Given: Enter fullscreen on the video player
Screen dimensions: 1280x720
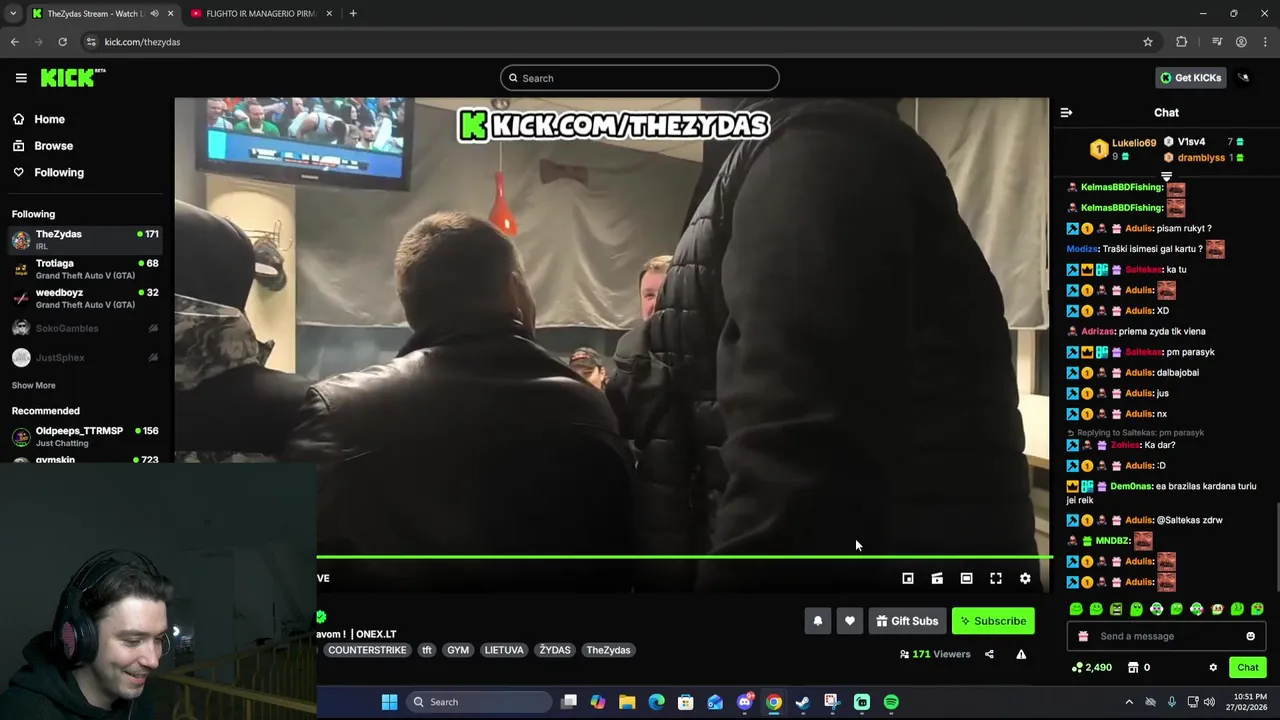Looking at the screenshot, I should click(996, 578).
